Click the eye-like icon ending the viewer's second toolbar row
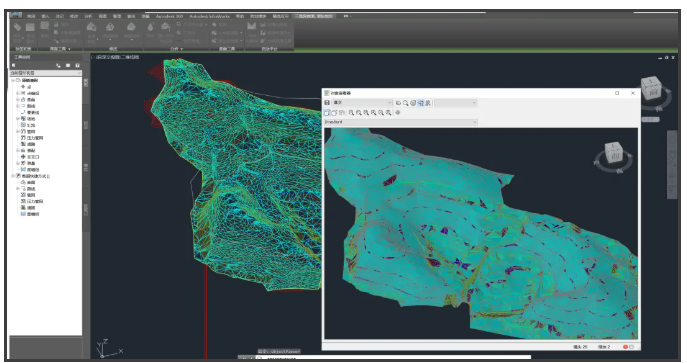This screenshot has width=687, height=363. coord(398,113)
